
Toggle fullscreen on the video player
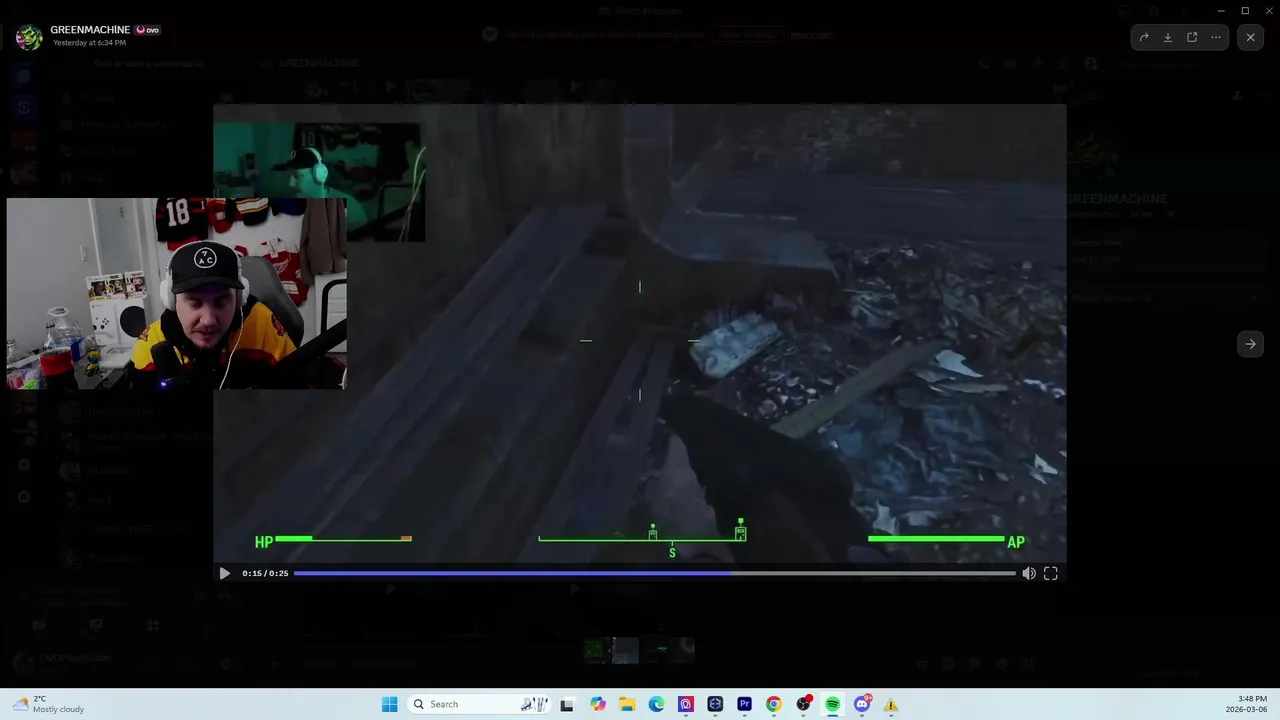(x=1051, y=573)
